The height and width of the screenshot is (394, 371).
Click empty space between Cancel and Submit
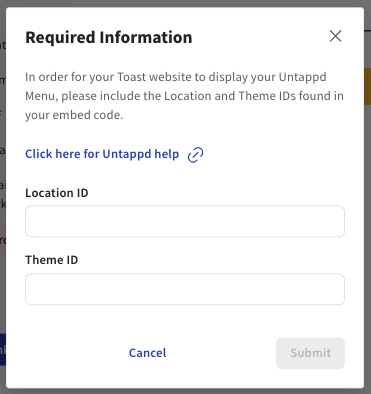(x=221, y=353)
